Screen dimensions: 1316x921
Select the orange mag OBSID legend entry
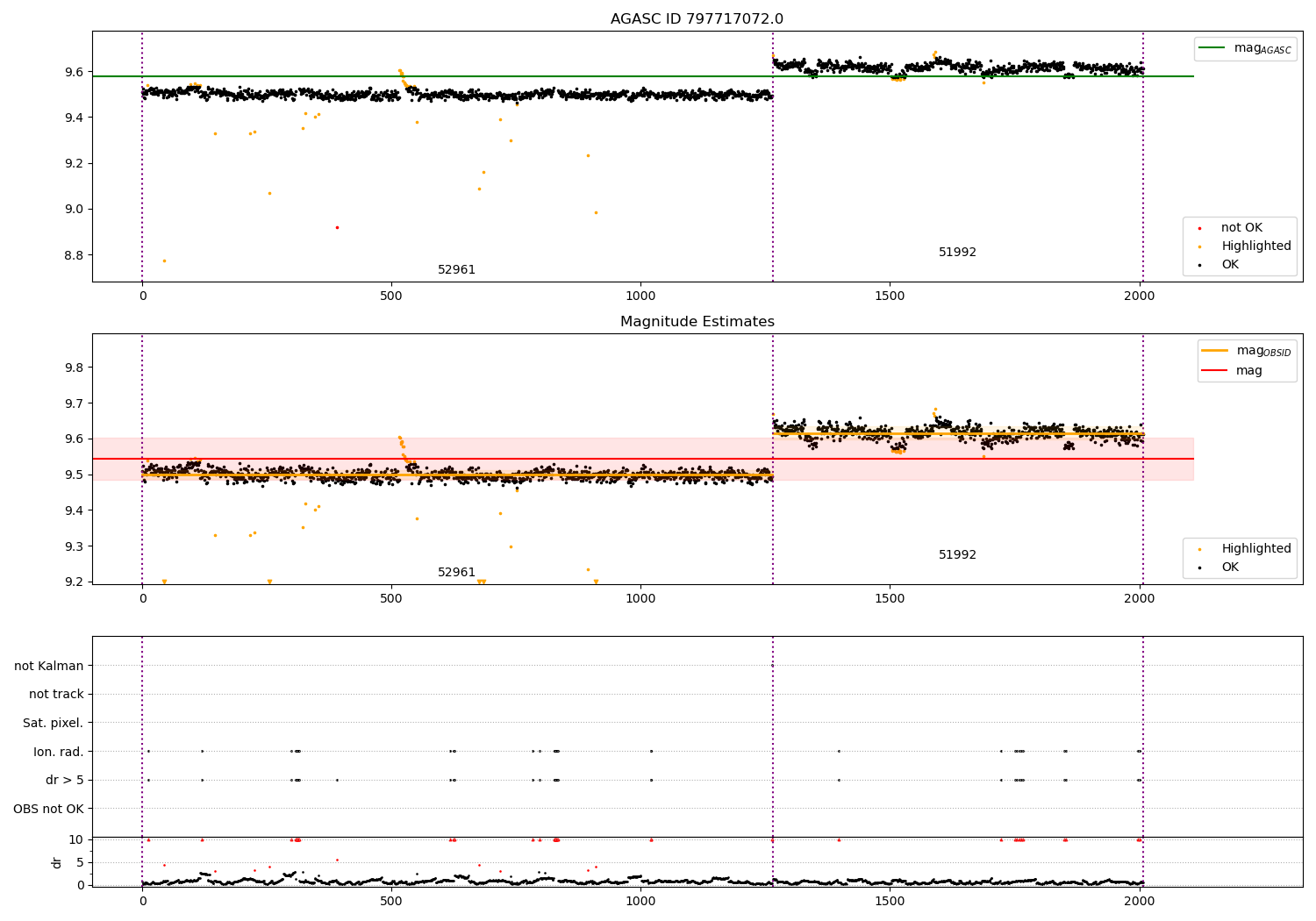1247,351
